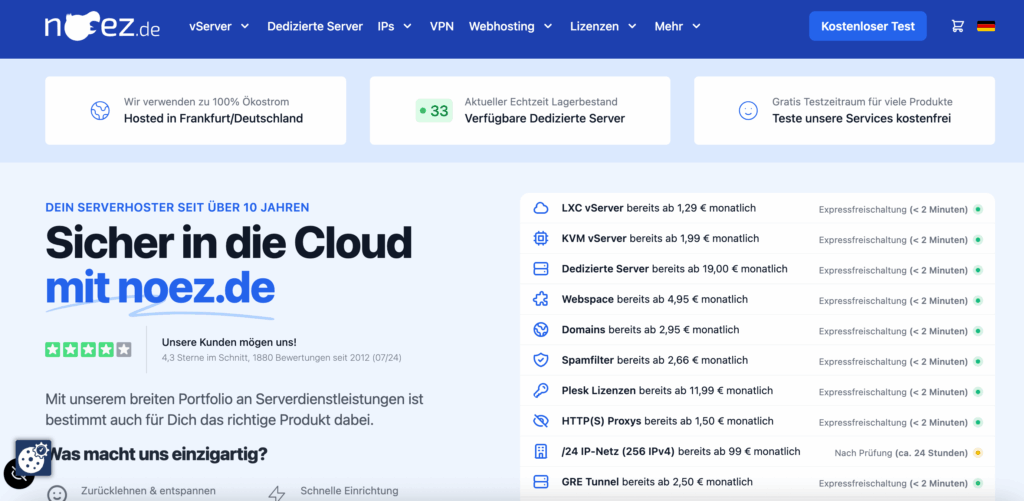Click the Kostenloser Test button
Screen dimensions: 1024x501
pos(867,27)
